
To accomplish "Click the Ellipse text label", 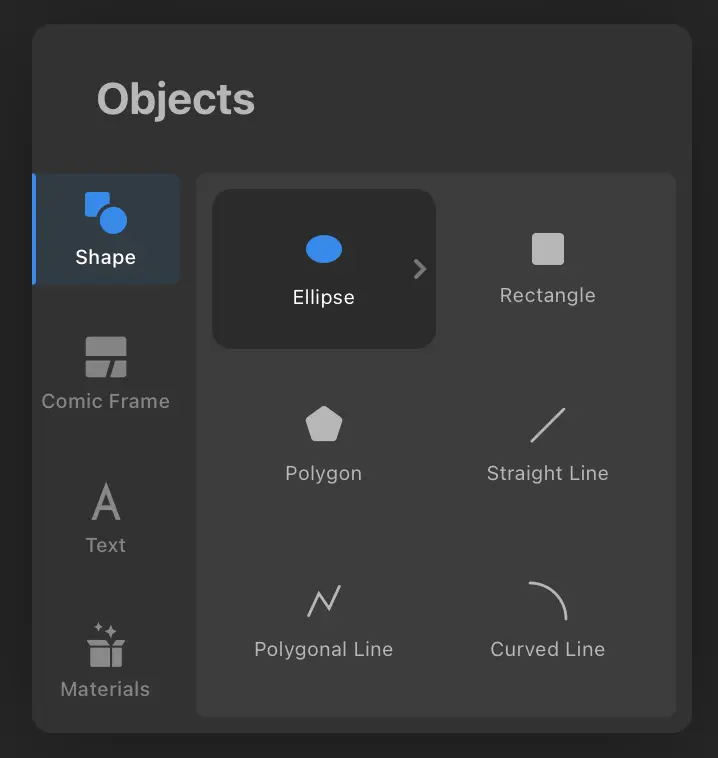I will click(324, 297).
